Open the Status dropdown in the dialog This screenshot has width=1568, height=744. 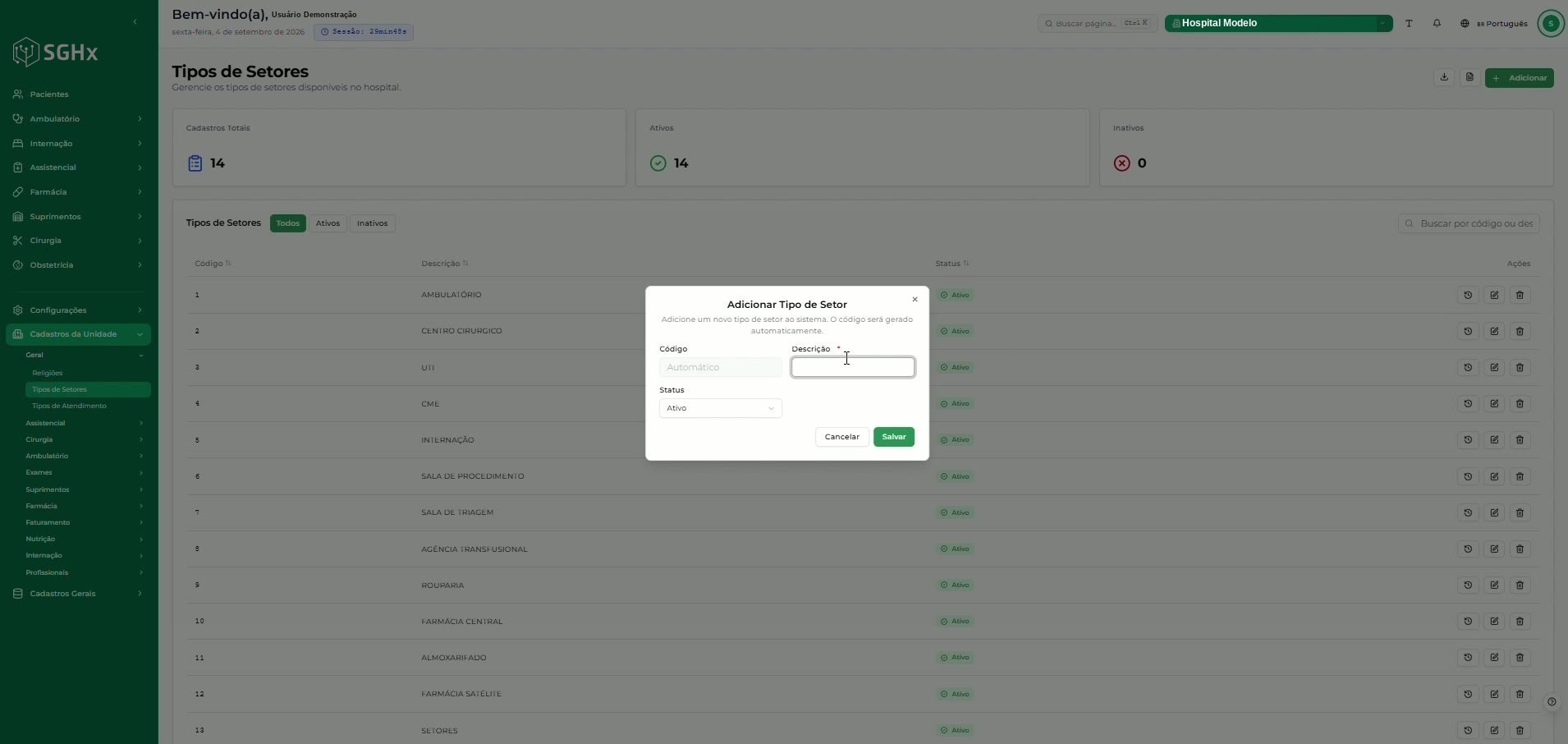(720, 408)
